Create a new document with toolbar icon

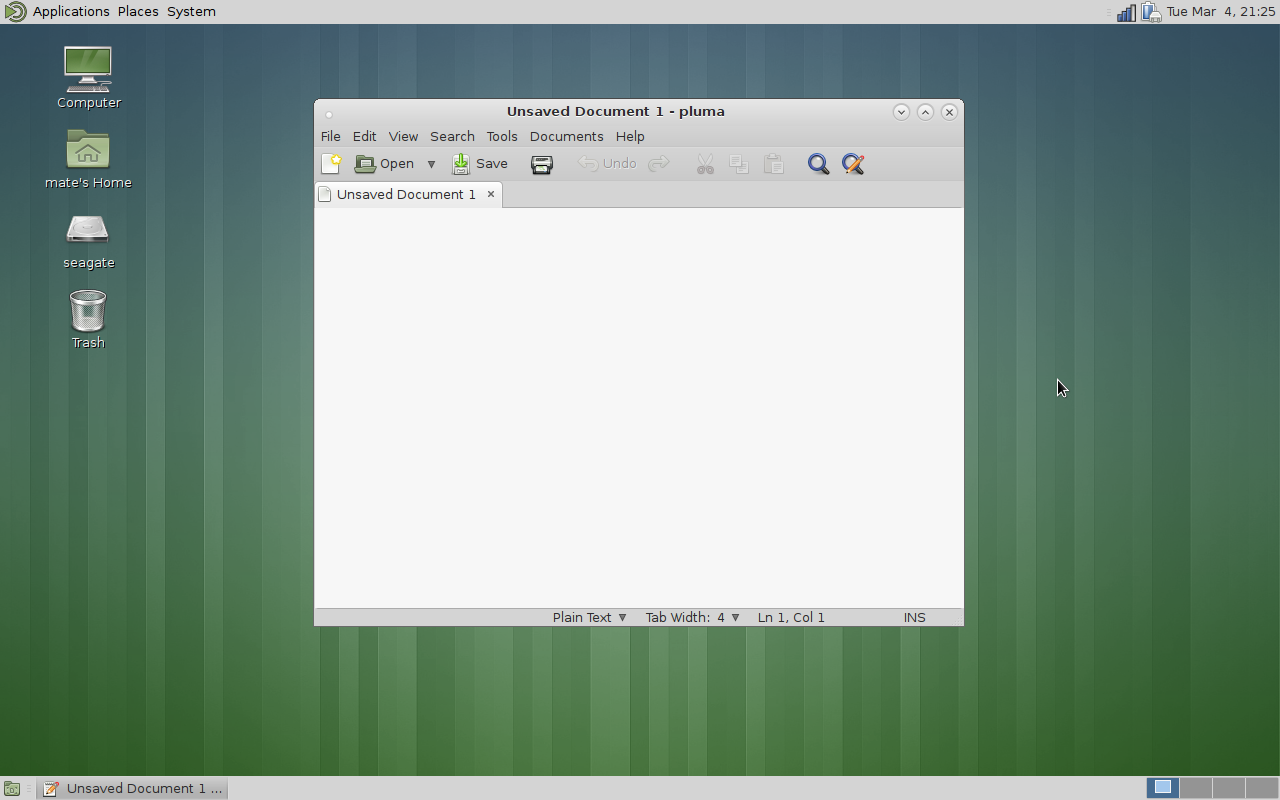point(331,164)
